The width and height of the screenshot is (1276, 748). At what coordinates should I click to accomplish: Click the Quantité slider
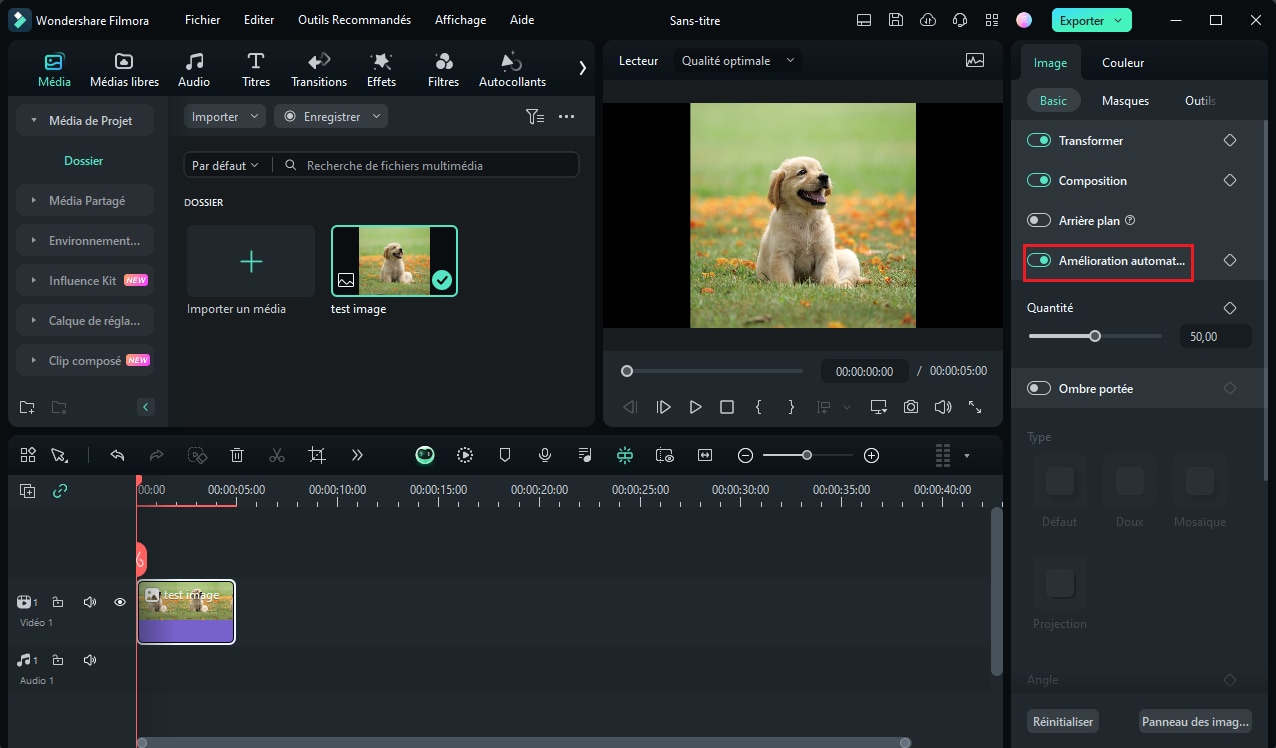(1095, 336)
